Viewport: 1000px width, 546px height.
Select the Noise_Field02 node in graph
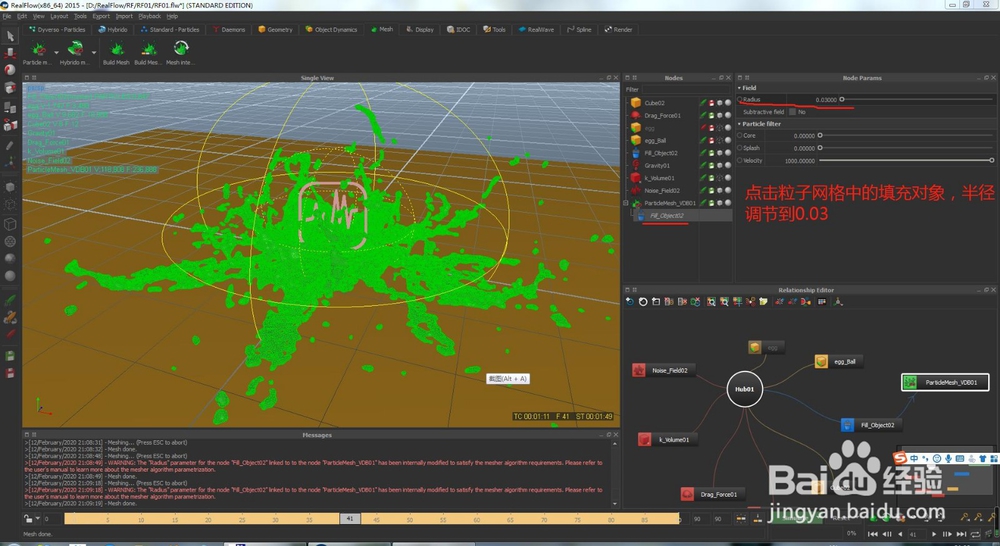tap(663, 370)
